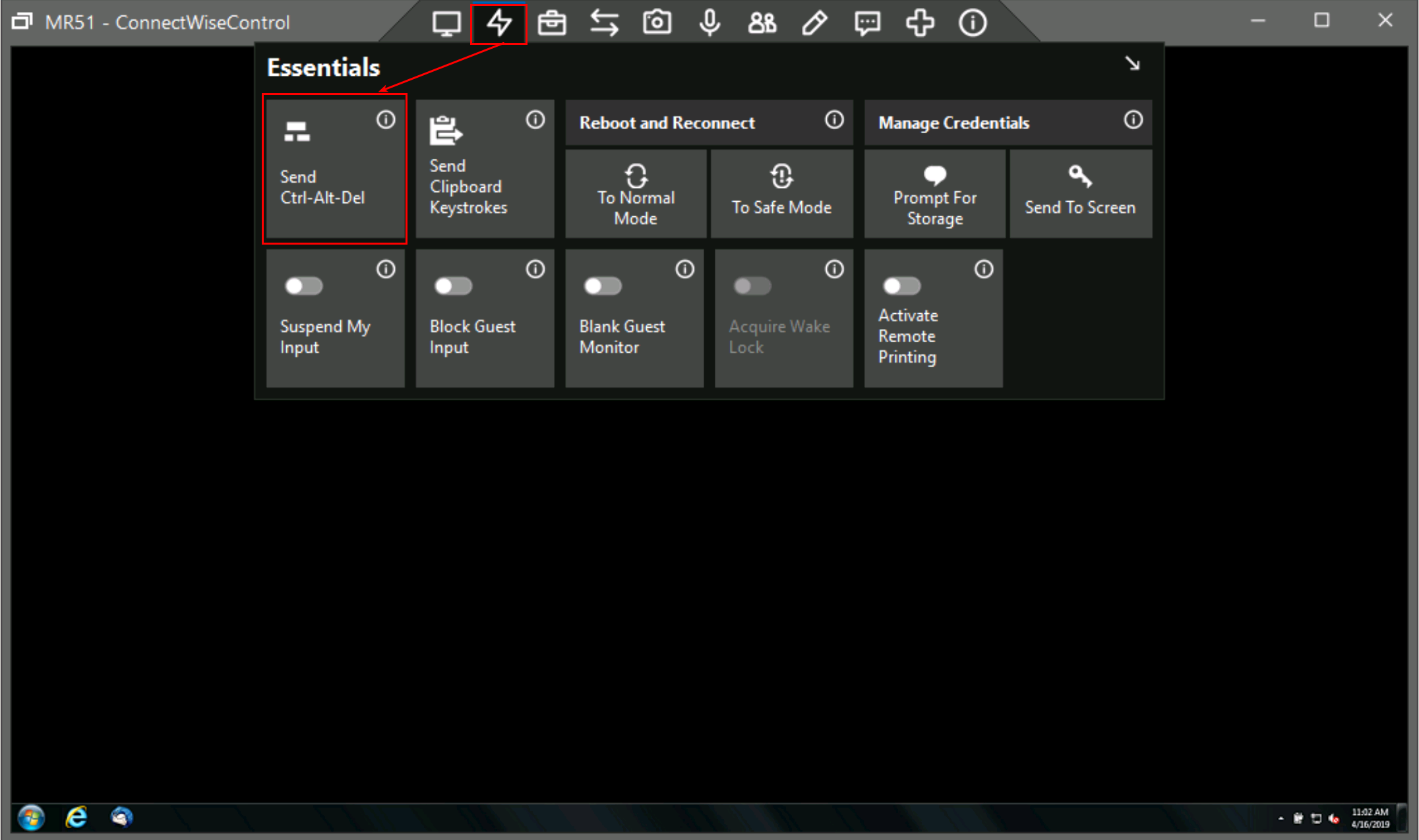
Task: Open the remote tray network icon
Action: 1316,819
